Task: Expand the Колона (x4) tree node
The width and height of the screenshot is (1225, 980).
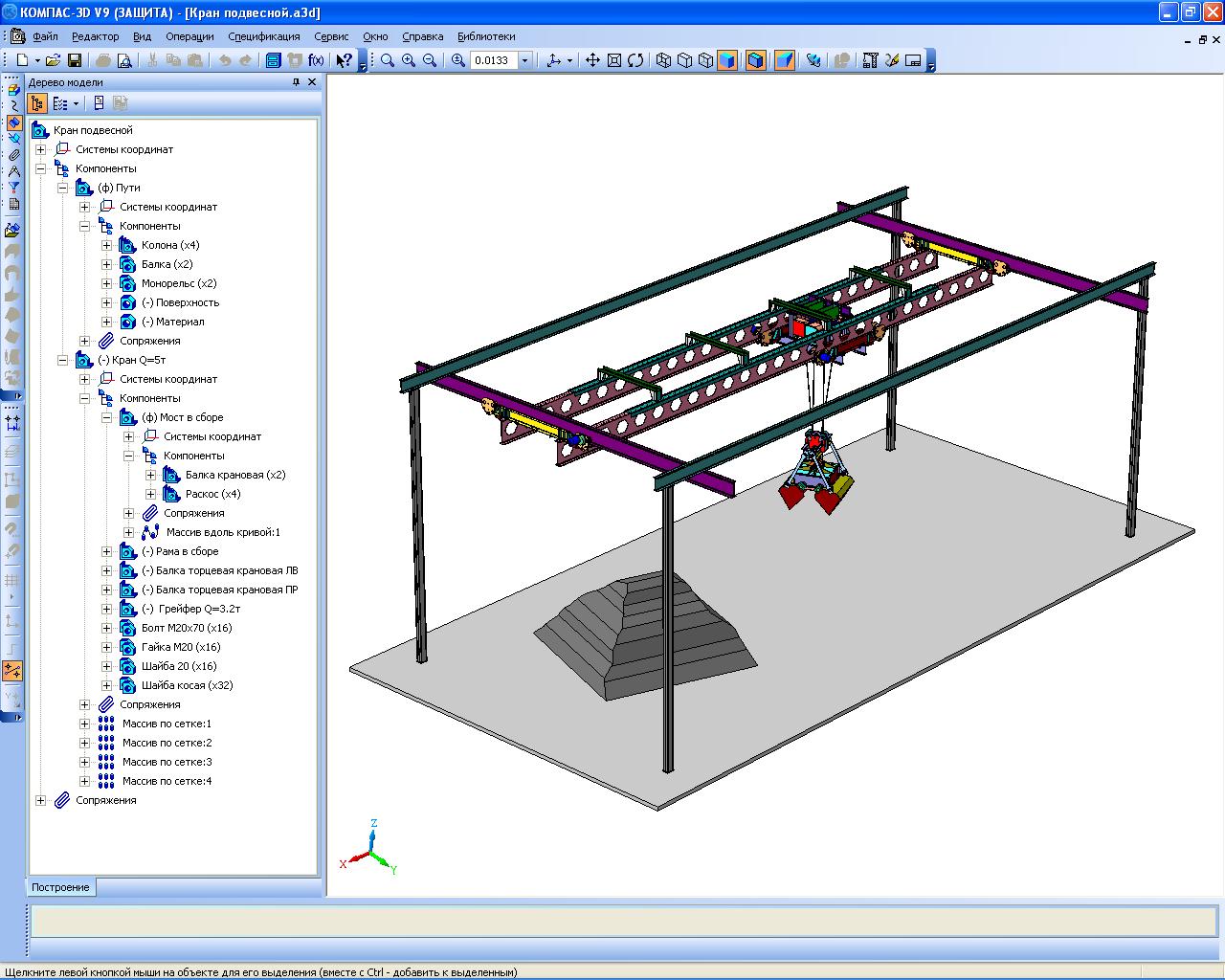Action: (x=106, y=245)
